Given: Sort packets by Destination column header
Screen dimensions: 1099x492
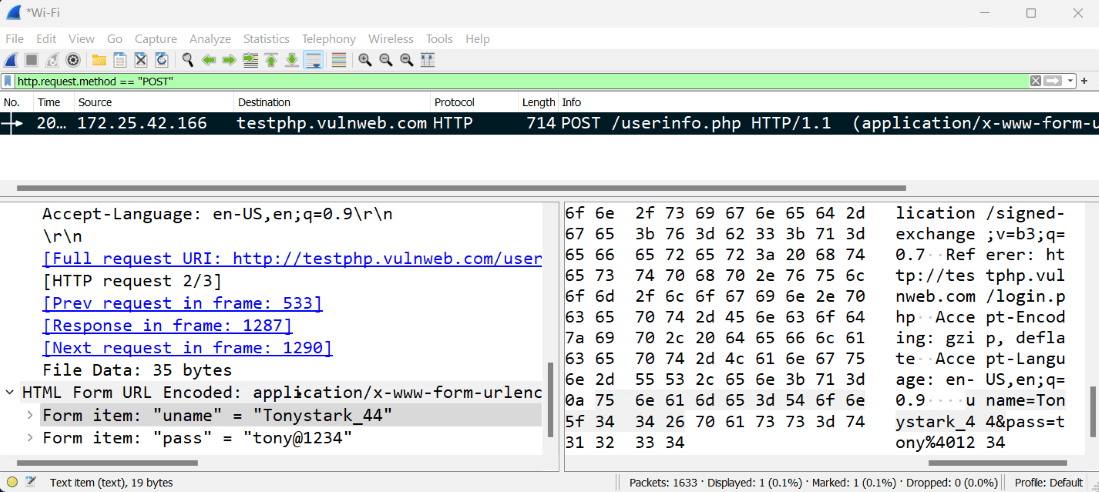Looking at the screenshot, I should (x=332, y=102).
